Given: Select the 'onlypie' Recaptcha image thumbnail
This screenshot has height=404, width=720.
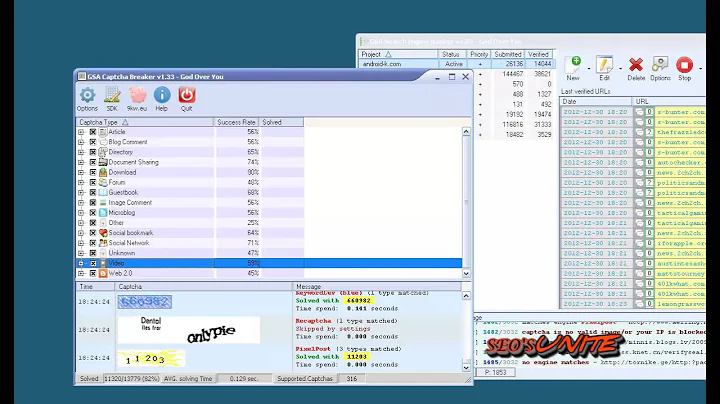Looking at the screenshot, I should pos(189,330).
